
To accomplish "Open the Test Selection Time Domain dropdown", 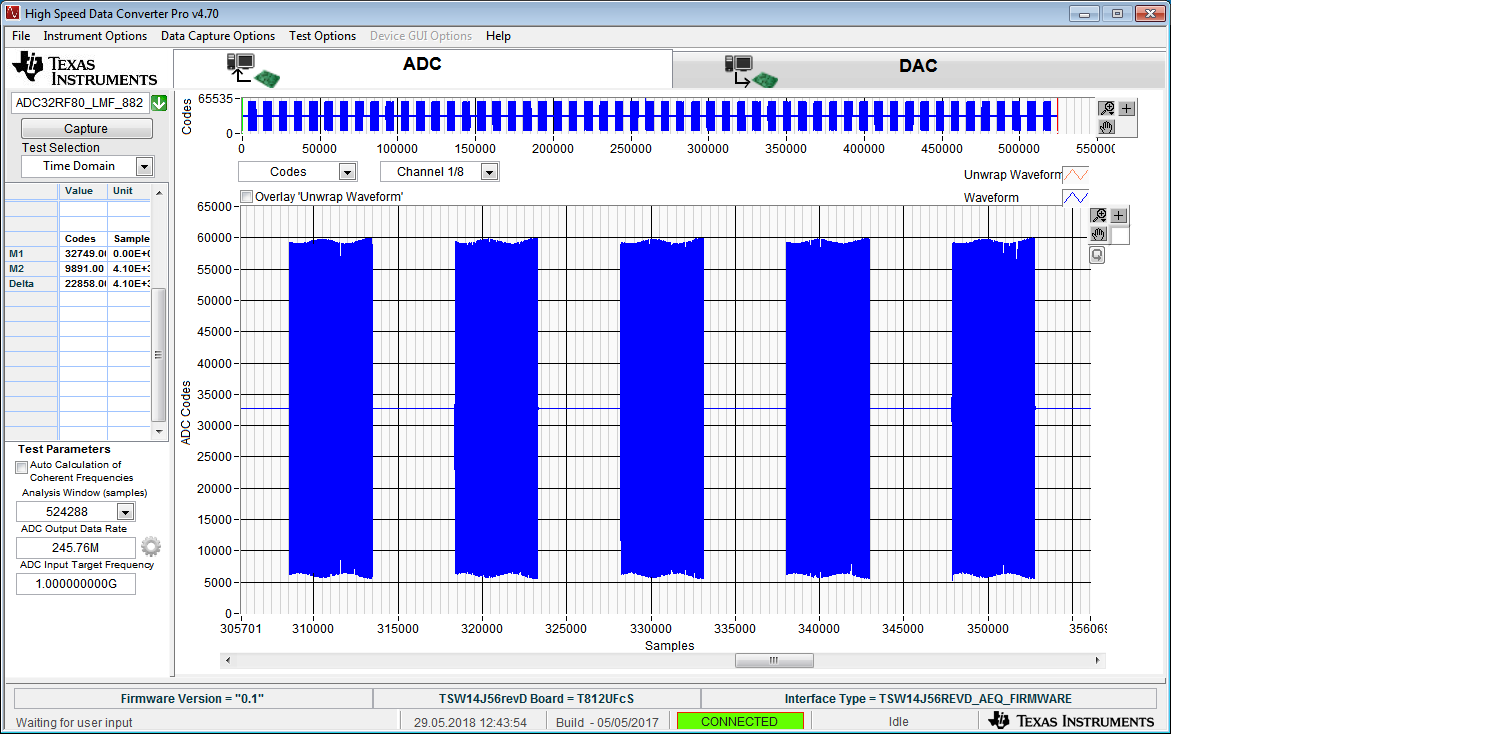I will (x=144, y=166).
